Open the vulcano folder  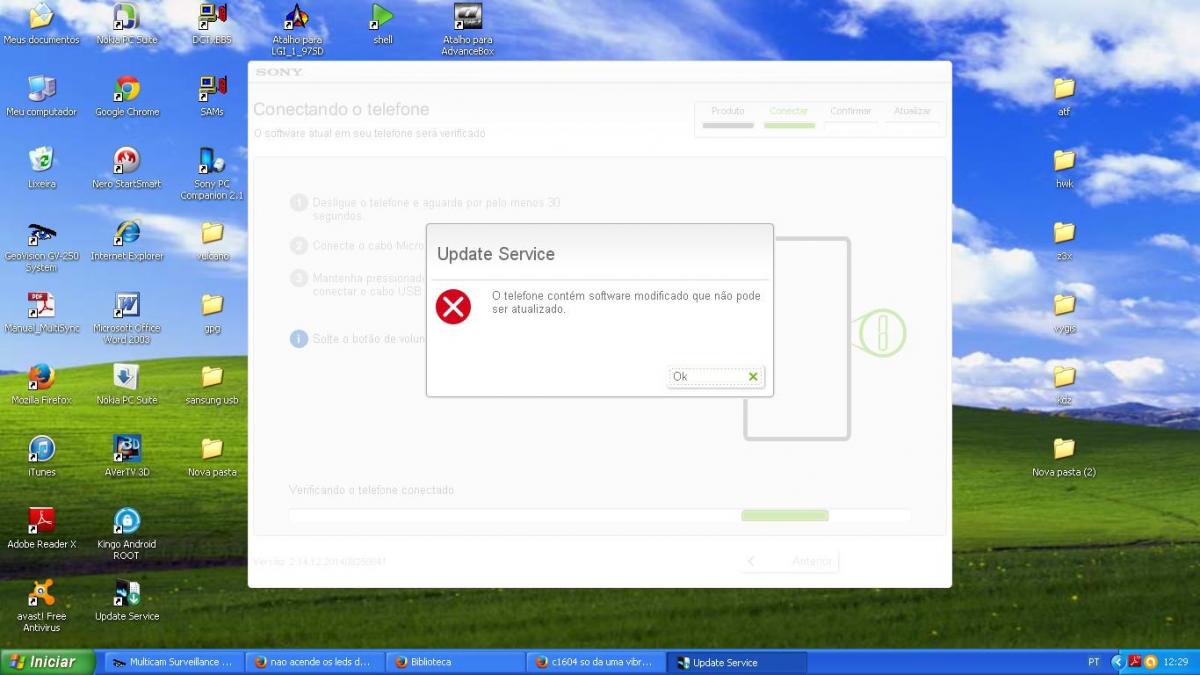(x=212, y=240)
